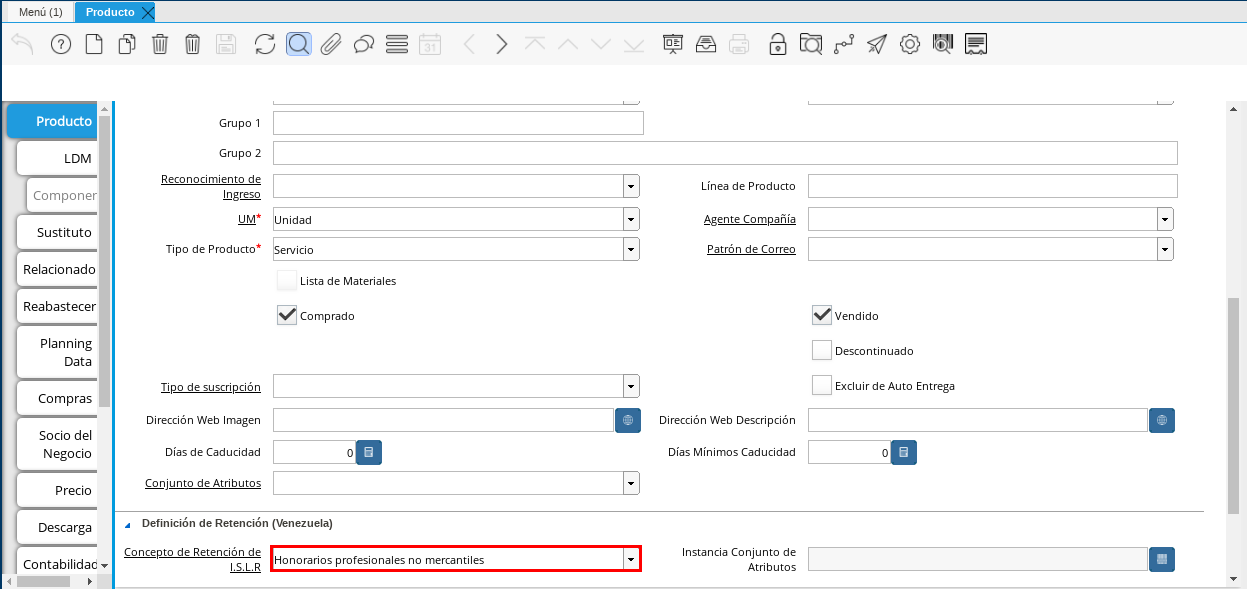Viewport: 1247px width, 589px height.
Task: Open the Socio del Negocio side tab
Action: coord(57,444)
